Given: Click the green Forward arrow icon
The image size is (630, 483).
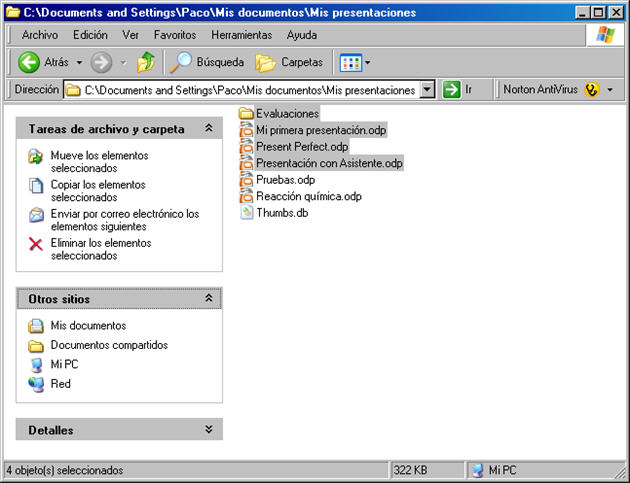Looking at the screenshot, I should (x=101, y=62).
